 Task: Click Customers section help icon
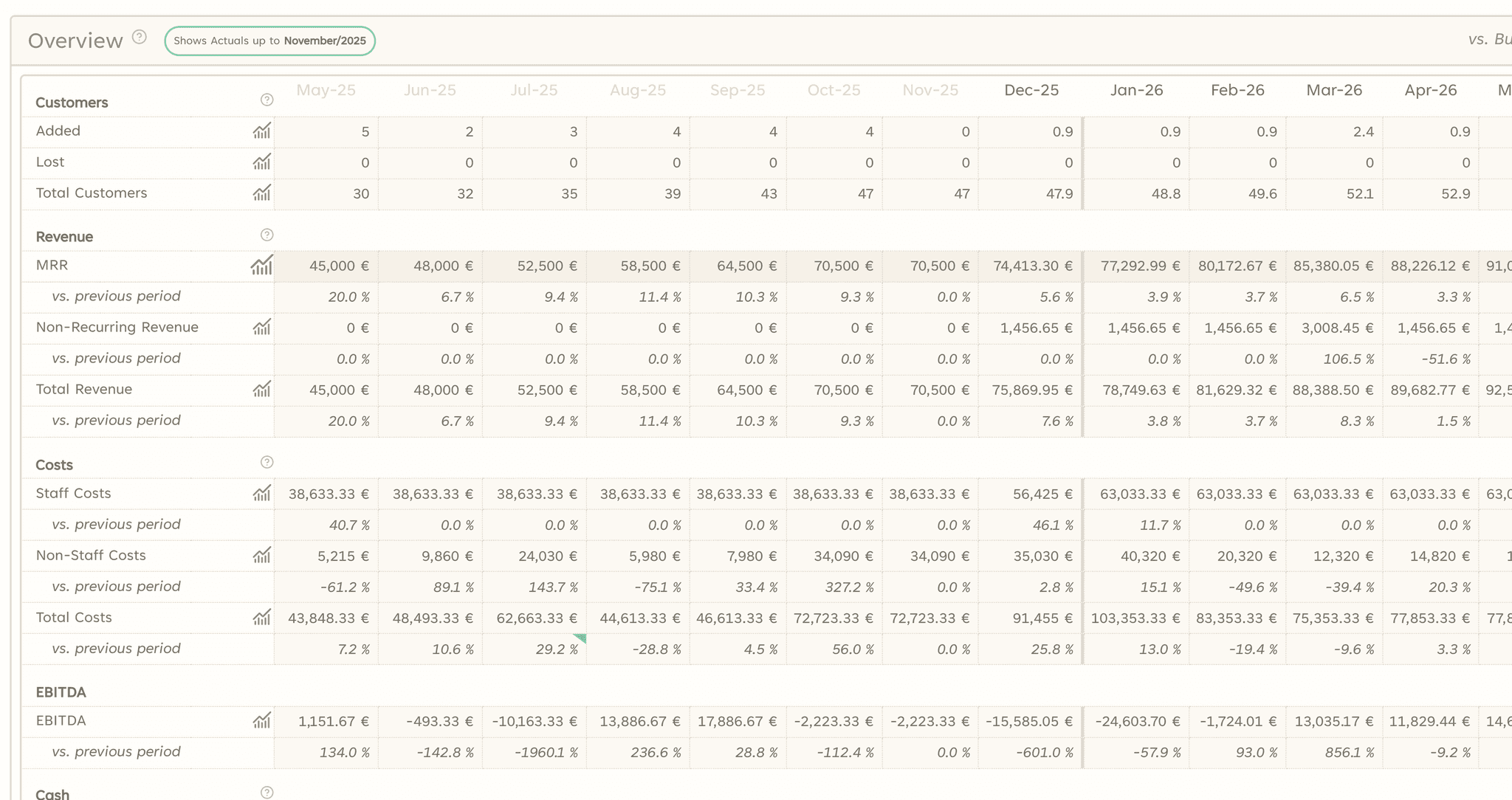pyautogui.click(x=267, y=100)
